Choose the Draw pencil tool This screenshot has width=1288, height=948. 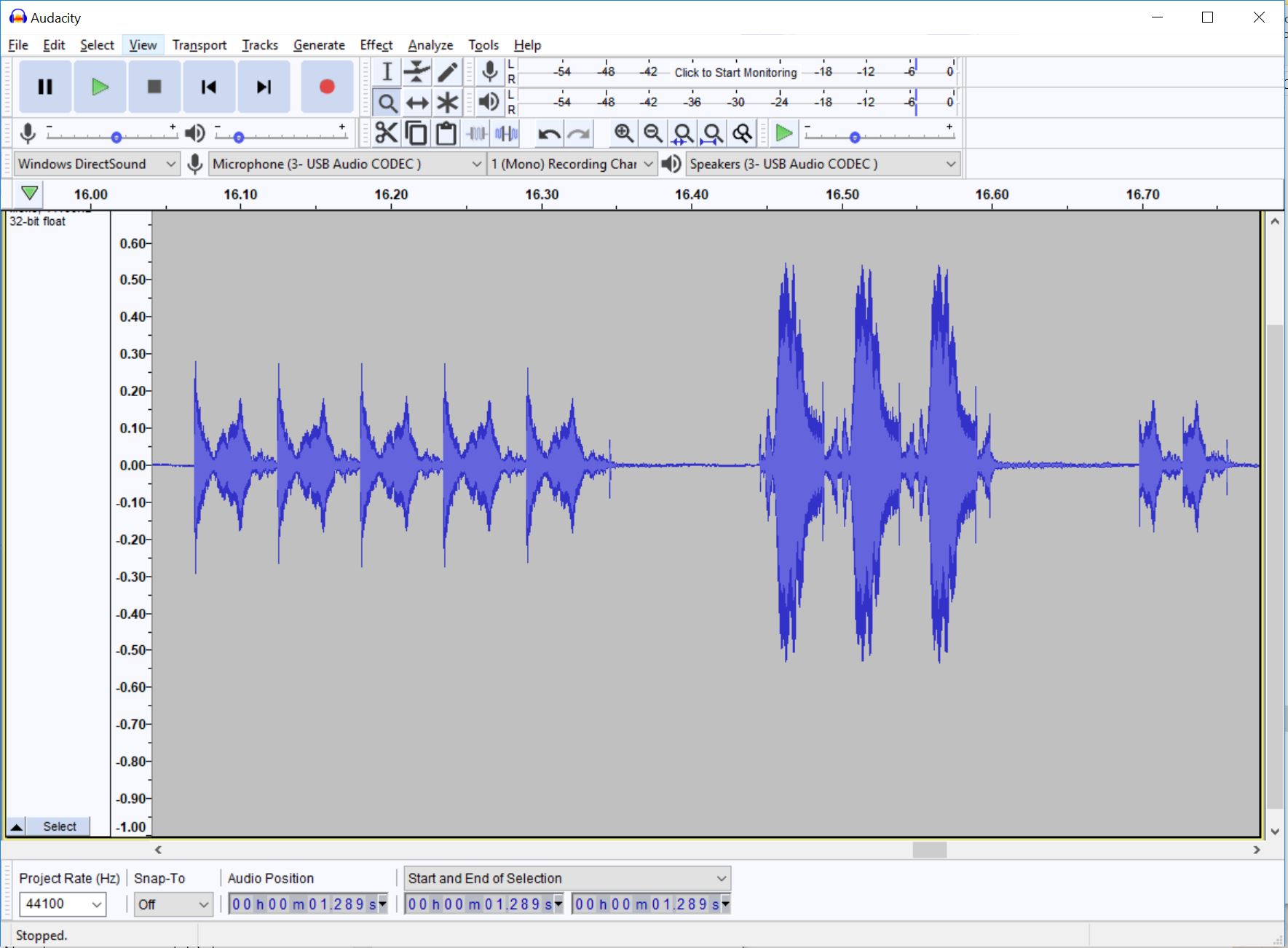pyautogui.click(x=447, y=72)
